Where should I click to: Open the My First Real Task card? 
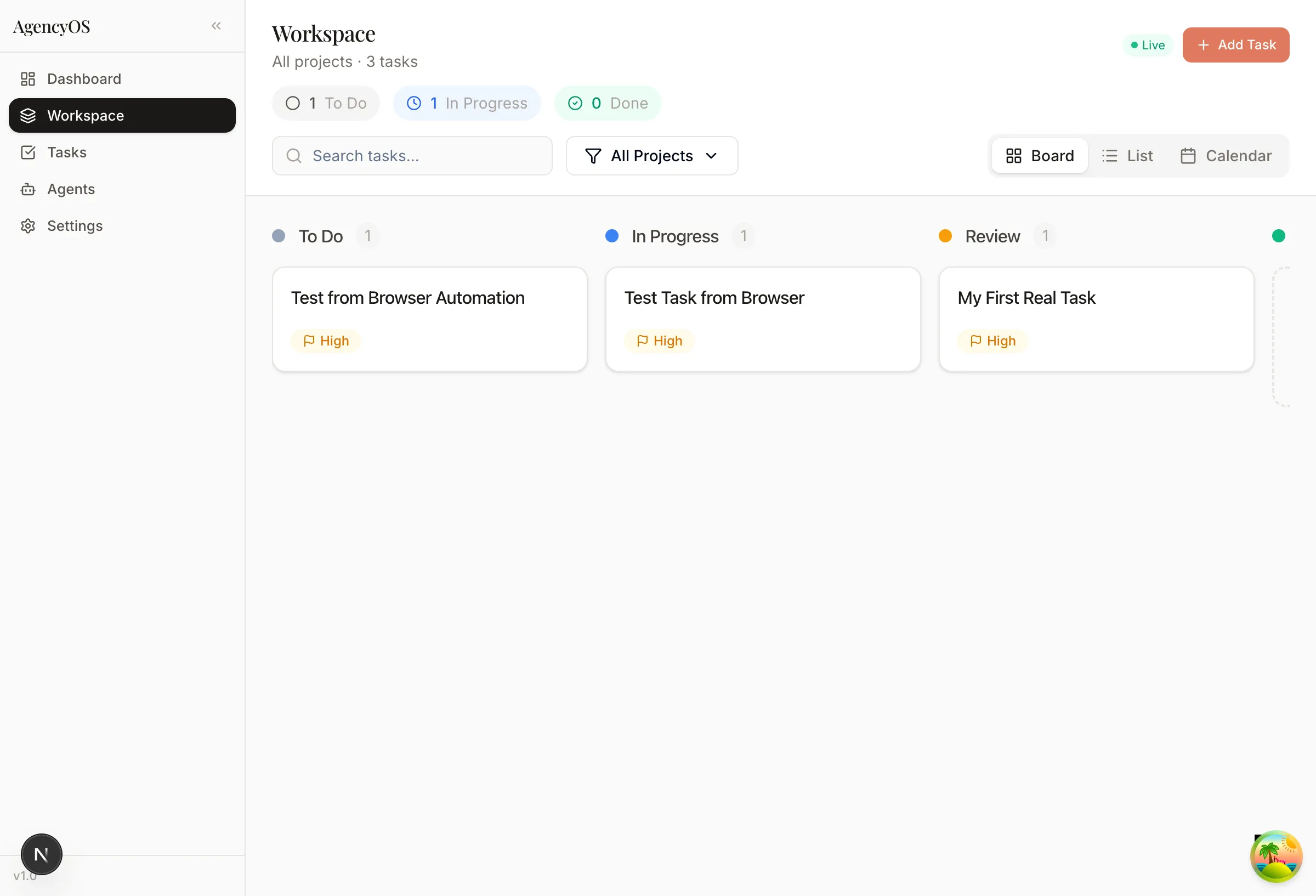tap(1096, 319)
